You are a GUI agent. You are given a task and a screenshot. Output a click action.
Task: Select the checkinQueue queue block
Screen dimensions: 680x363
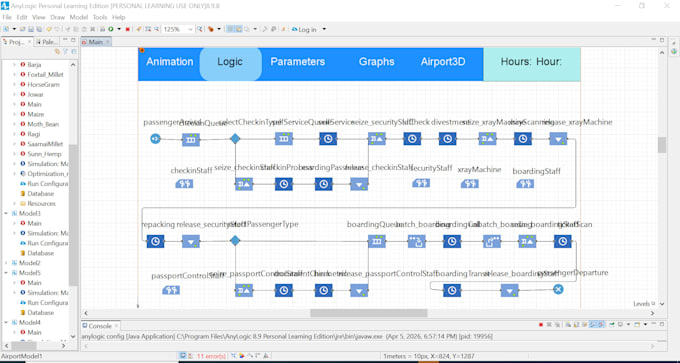[191, 139]
